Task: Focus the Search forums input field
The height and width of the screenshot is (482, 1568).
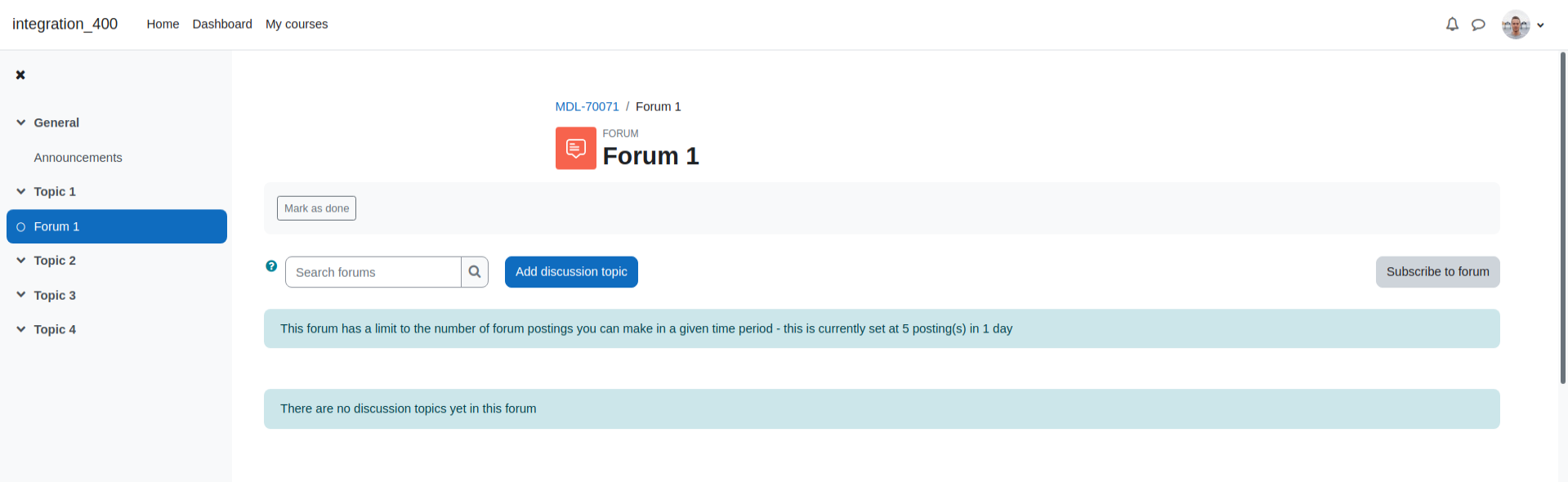Action: point(373,272)
